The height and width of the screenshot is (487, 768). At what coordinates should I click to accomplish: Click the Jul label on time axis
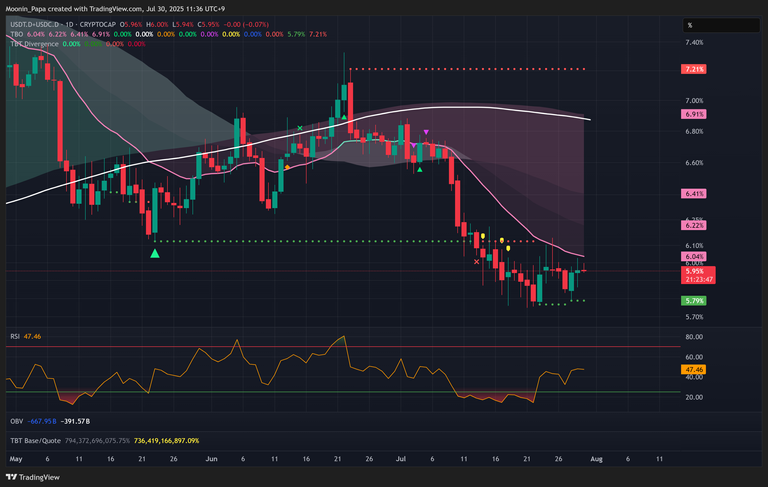401,459
